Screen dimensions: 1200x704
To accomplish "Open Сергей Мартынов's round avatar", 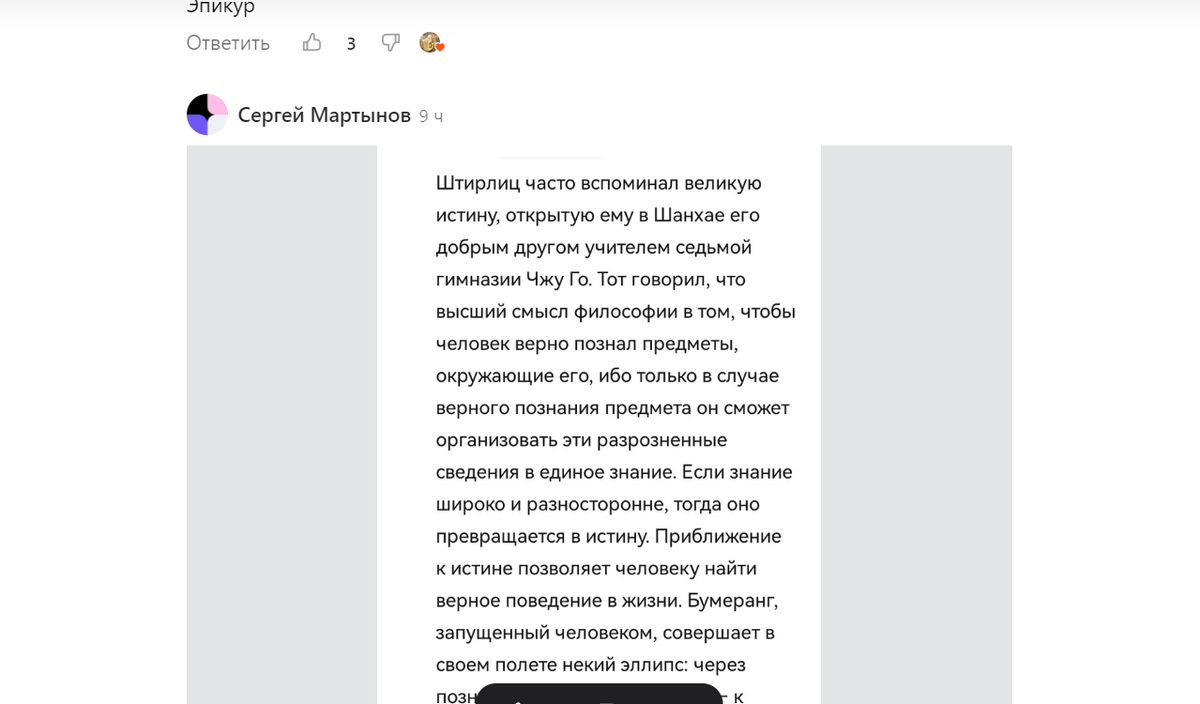I will pos(207,115).
